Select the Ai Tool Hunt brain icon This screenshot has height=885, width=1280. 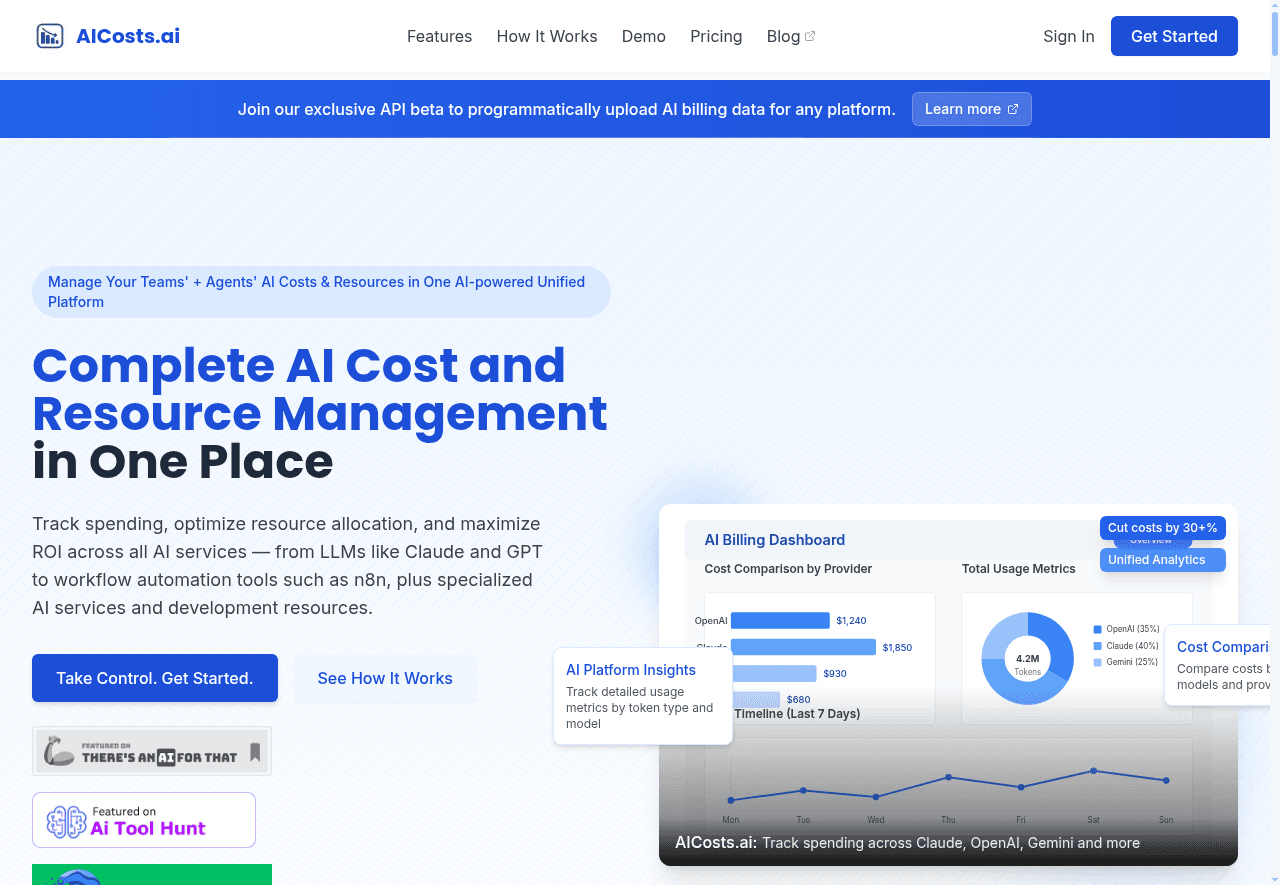point(64,820)
